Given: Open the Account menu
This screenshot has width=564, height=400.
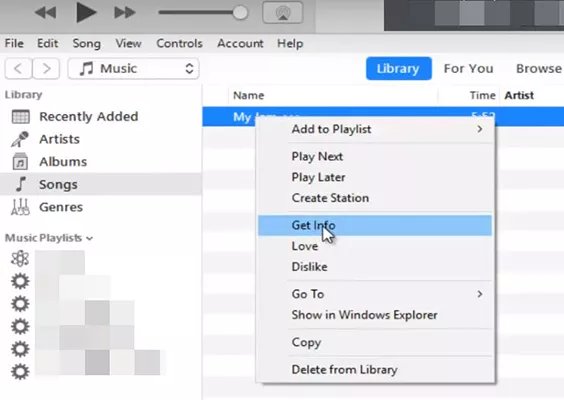Looking at the screenshot, I should pyautogui.click(x=240, y=44).
